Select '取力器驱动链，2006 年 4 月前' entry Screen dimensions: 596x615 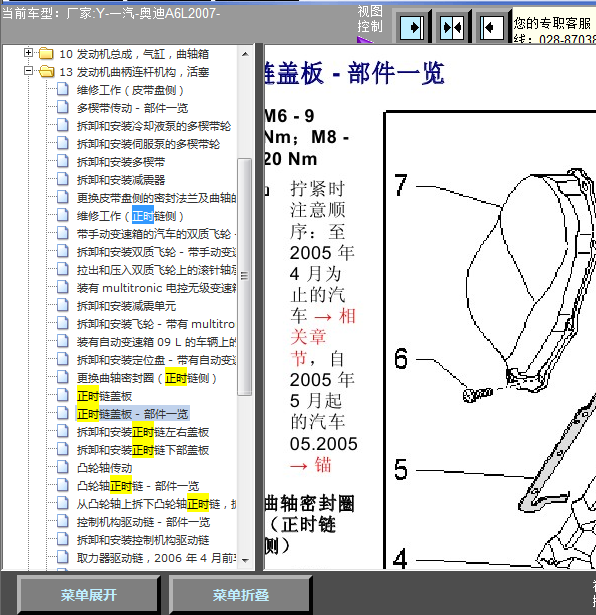(x=156, y=558)
